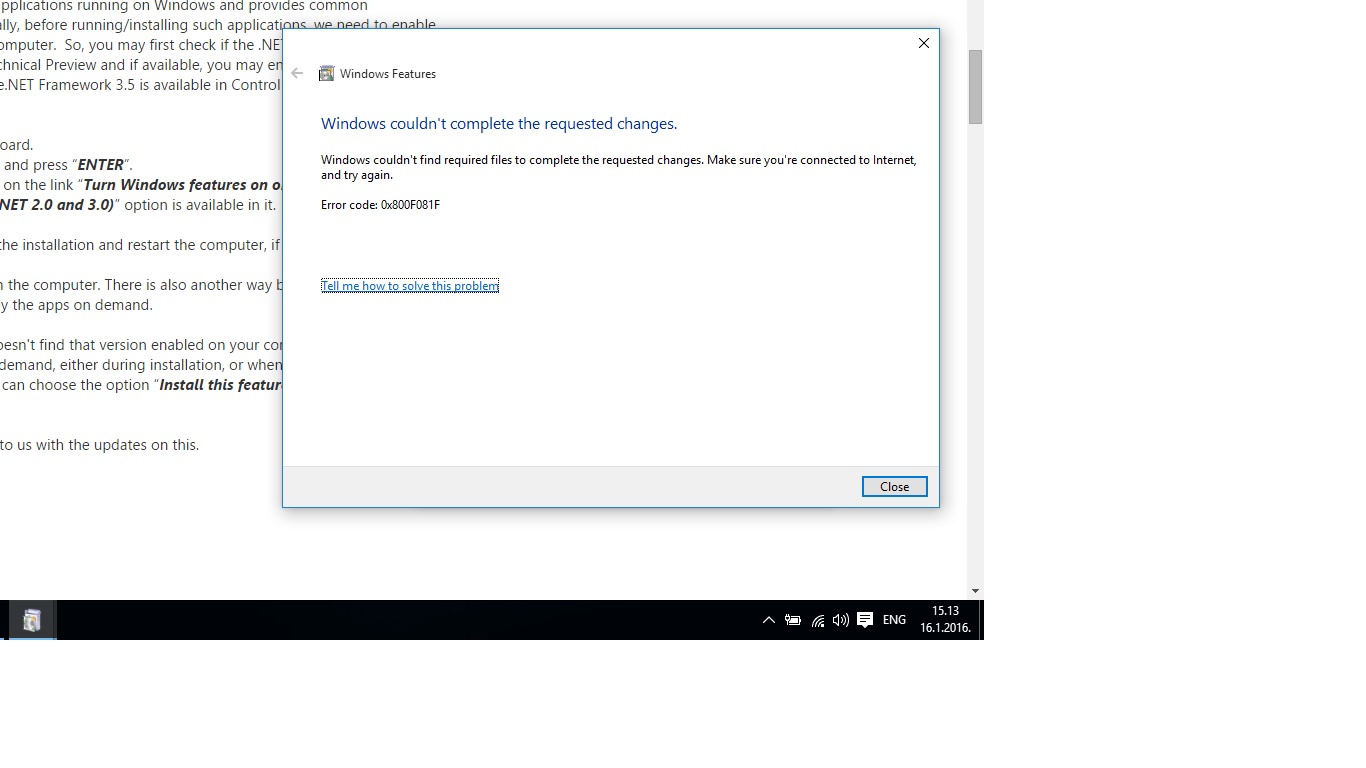Switch the ENG input language indicator

(x=894, y=620)
